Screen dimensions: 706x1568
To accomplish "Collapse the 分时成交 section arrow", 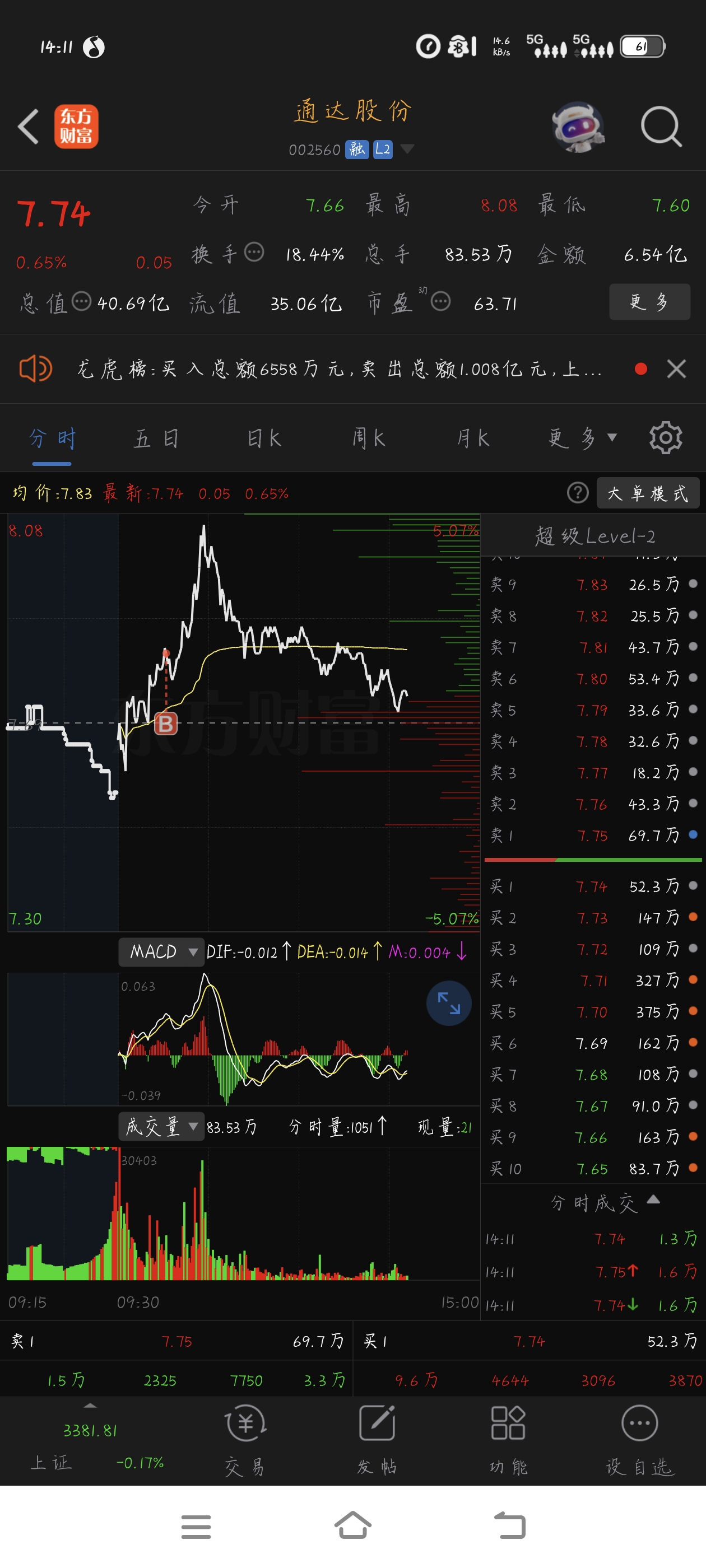I will [x=653, y=1200].
